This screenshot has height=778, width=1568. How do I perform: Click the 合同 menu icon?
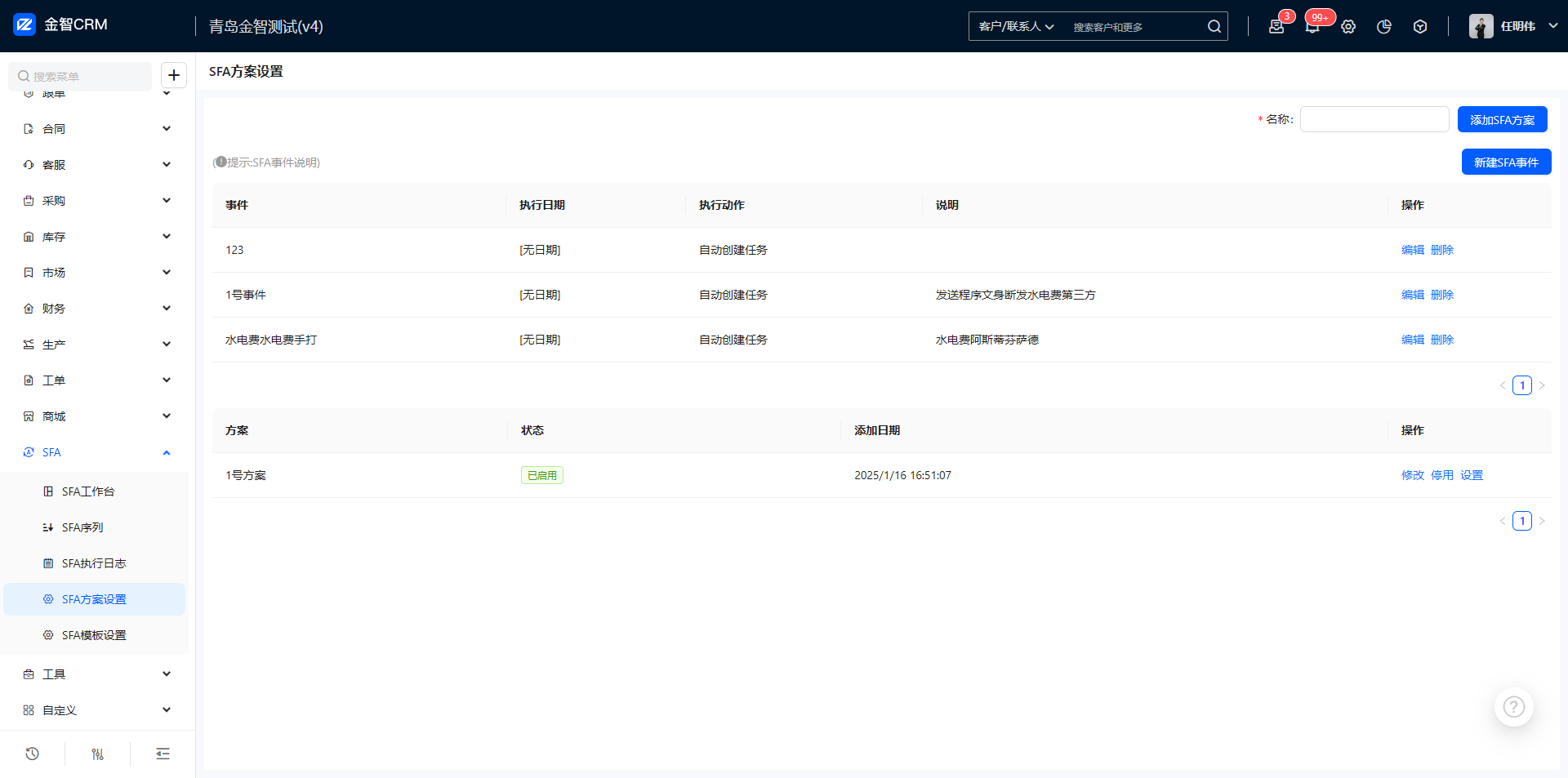click(x=29, y=129)
